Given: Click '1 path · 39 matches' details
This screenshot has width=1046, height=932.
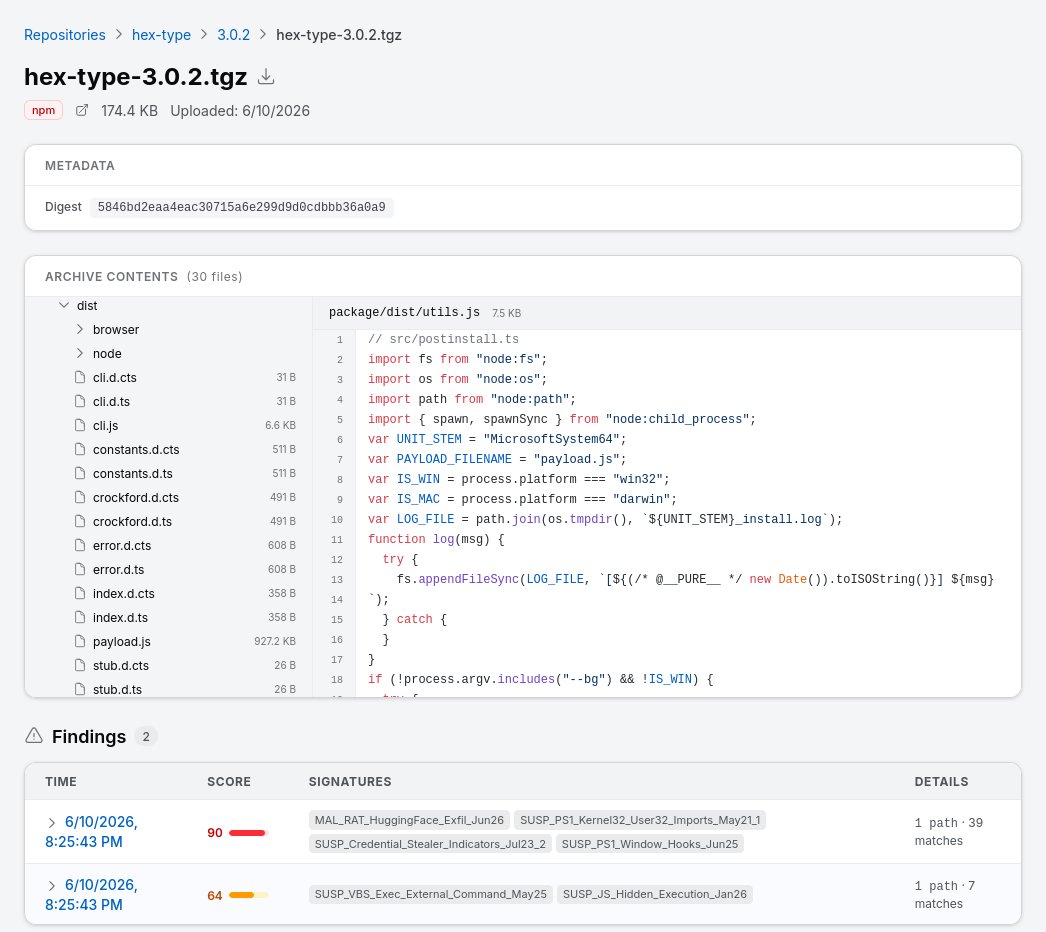Looking at the screenshot, I should tap(949, 832).
